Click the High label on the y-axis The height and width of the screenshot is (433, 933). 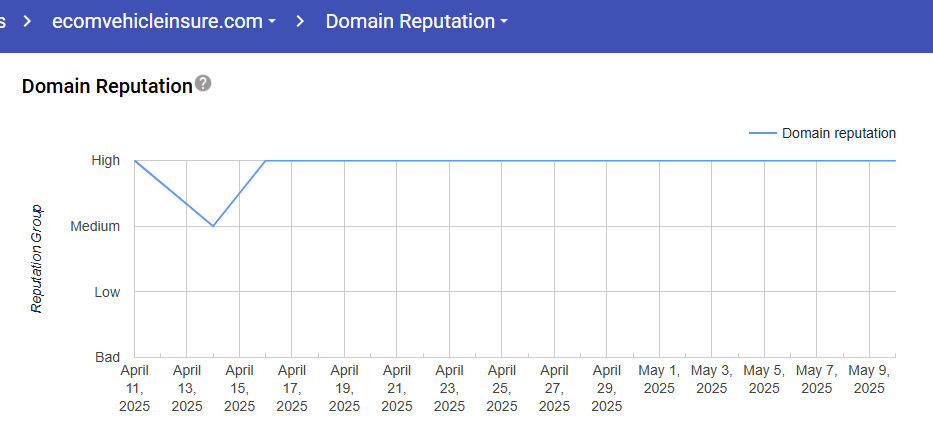click(x=105, y=160)
